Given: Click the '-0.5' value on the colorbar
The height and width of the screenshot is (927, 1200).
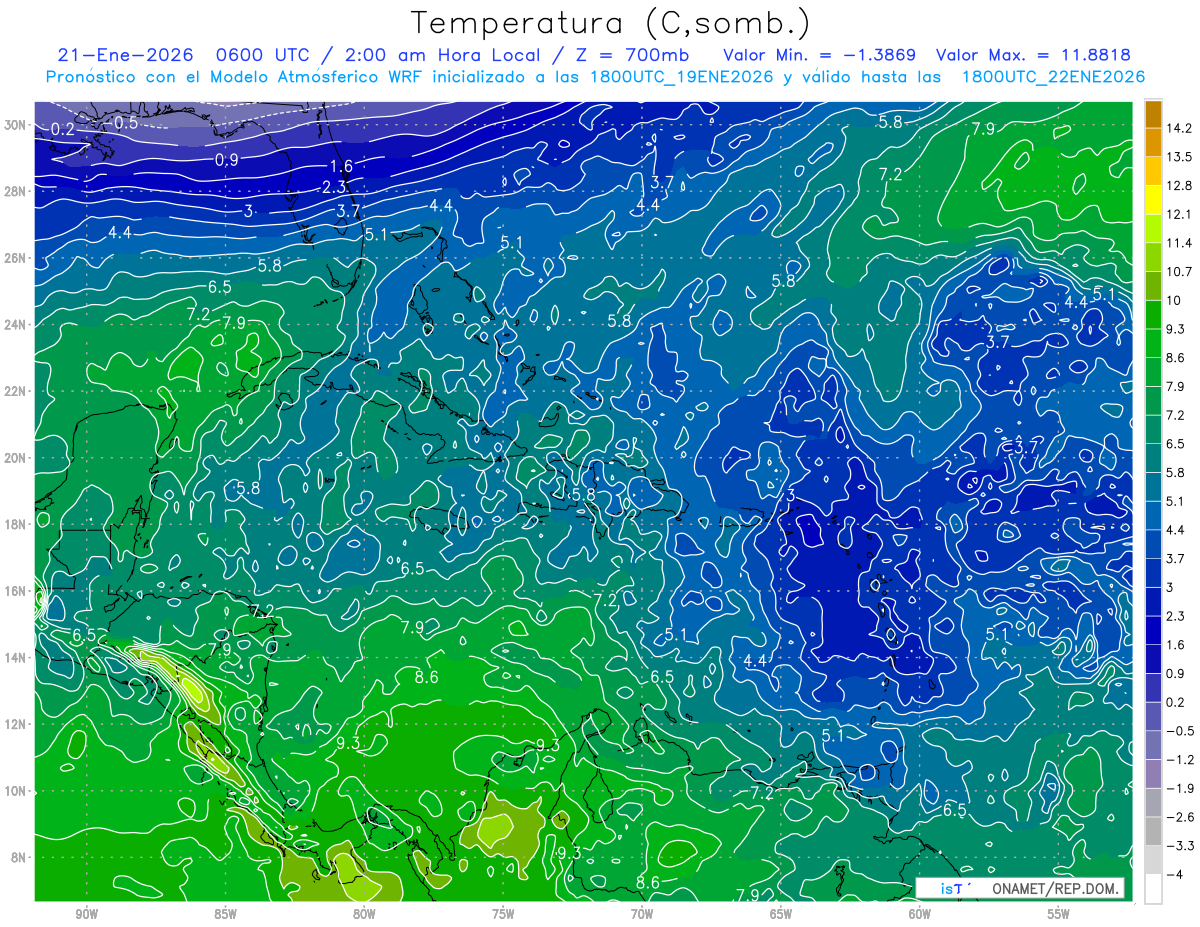Looking at the screenshot, I should pos(1181,731).
